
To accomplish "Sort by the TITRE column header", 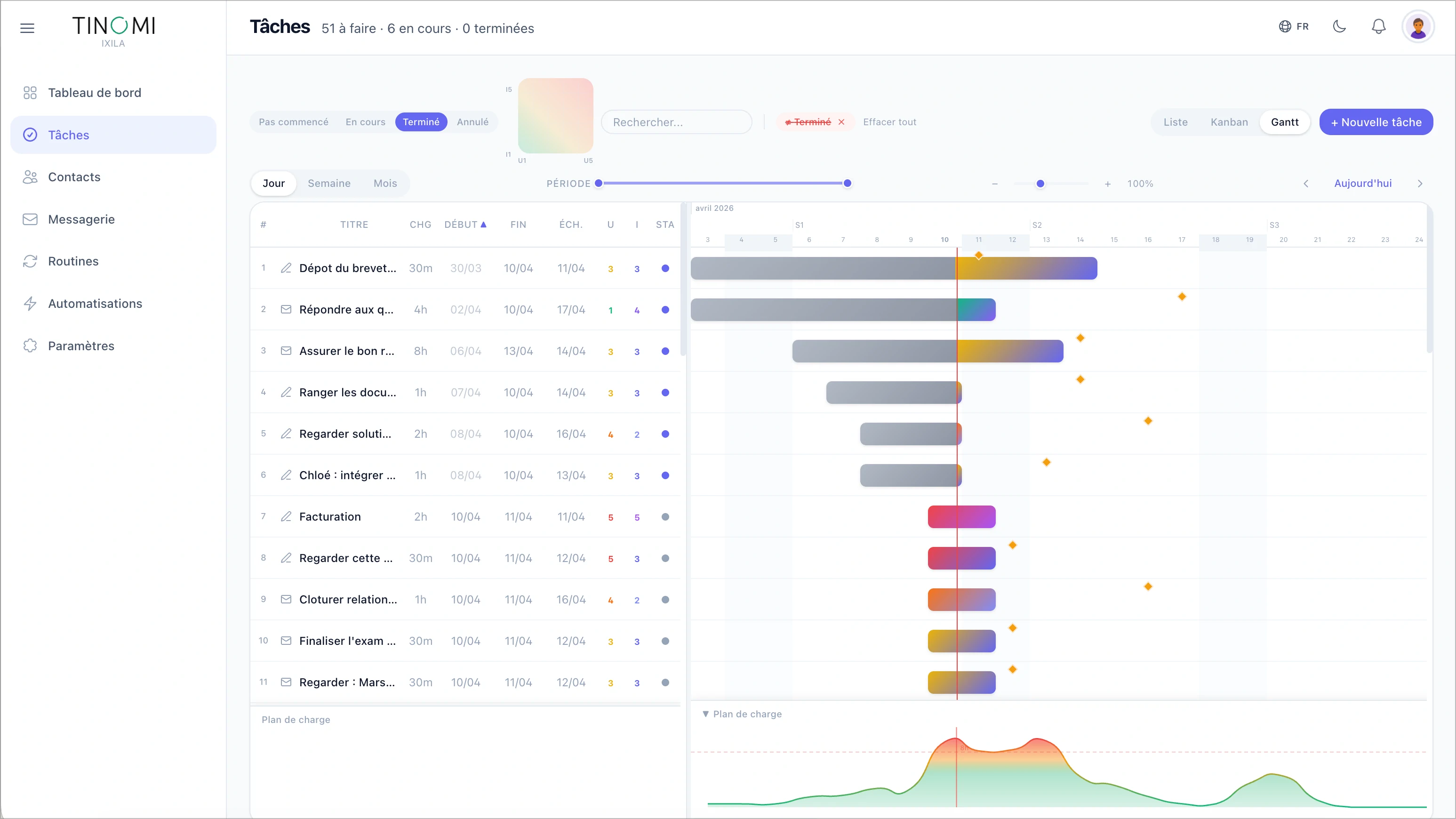I will [354, 225].
